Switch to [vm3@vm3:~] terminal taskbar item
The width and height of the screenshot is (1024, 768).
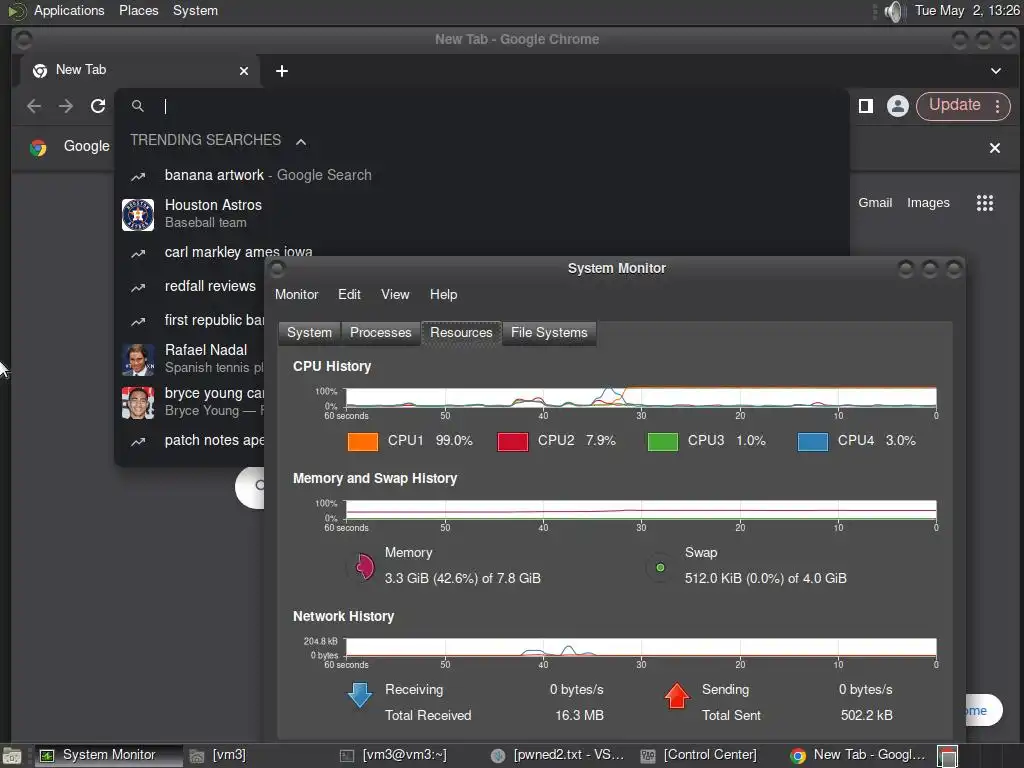[408, 755]
